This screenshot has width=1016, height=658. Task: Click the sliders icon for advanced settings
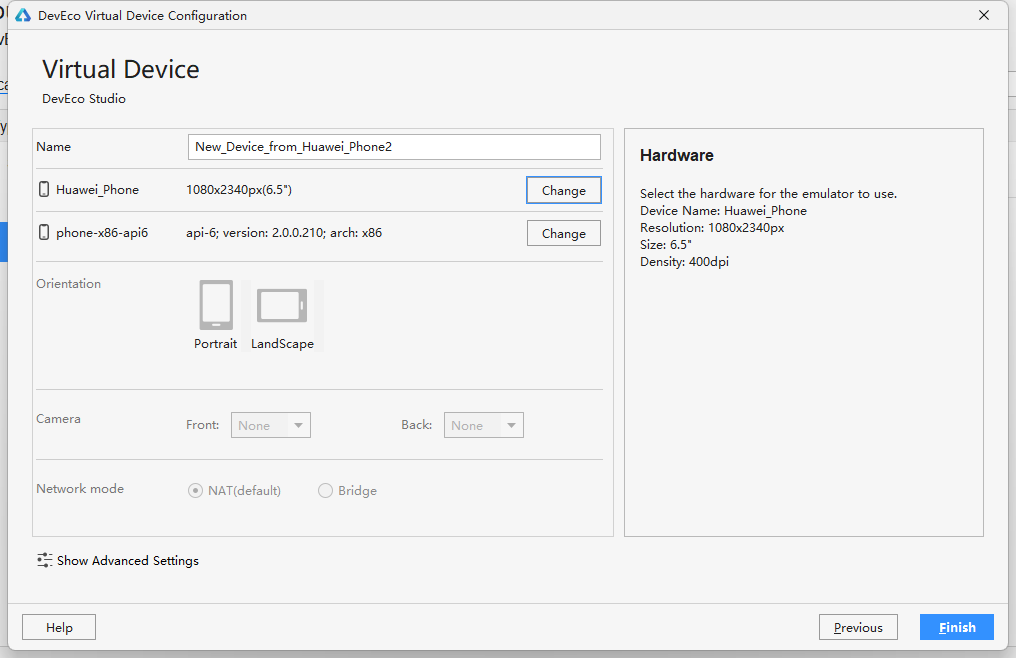coord(45,560)
